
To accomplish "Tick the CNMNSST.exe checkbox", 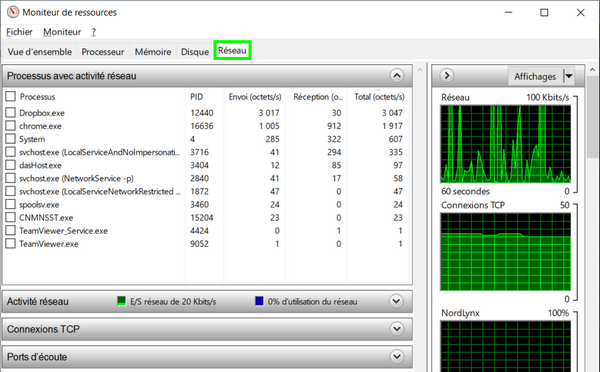I will coord(10,217).
